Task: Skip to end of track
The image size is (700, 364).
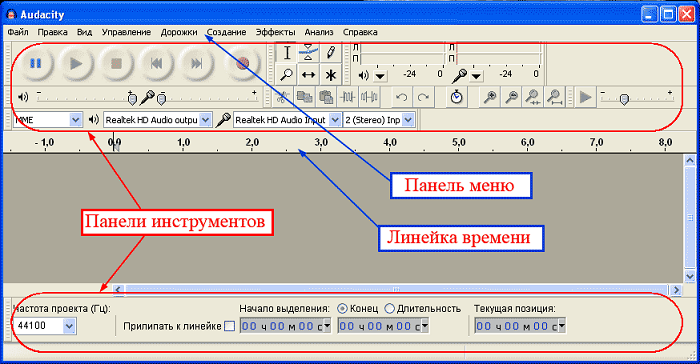Action: click(x=197, y=63)
